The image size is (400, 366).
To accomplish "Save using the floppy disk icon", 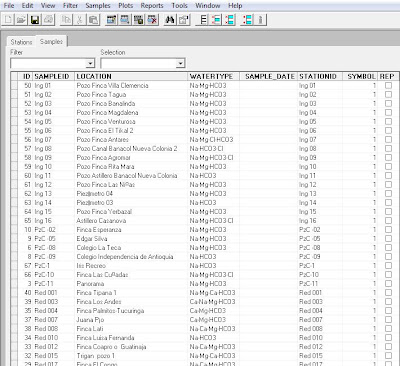I will click(35, 20).
